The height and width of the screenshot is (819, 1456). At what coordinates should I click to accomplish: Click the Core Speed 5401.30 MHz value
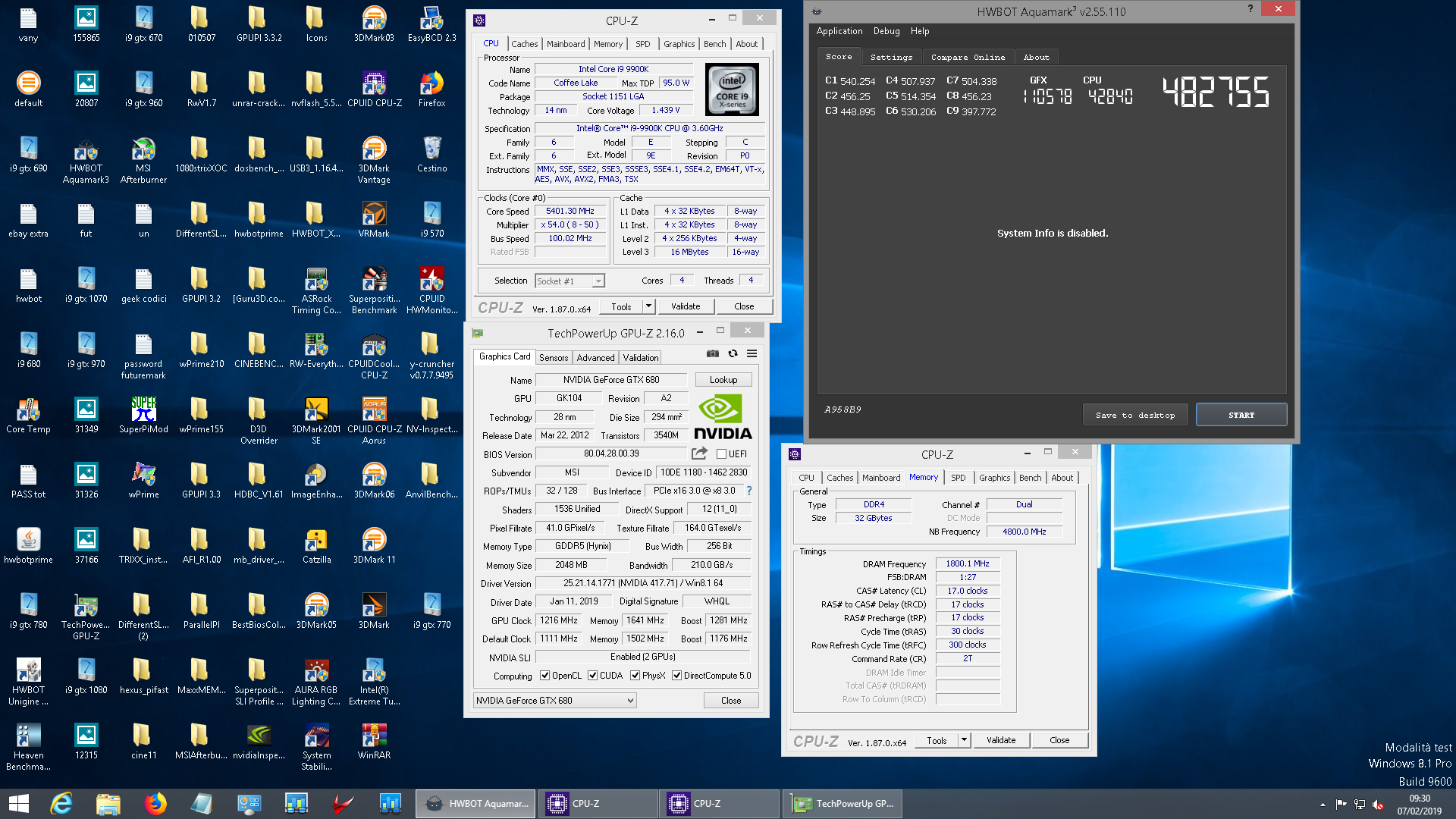570,212
